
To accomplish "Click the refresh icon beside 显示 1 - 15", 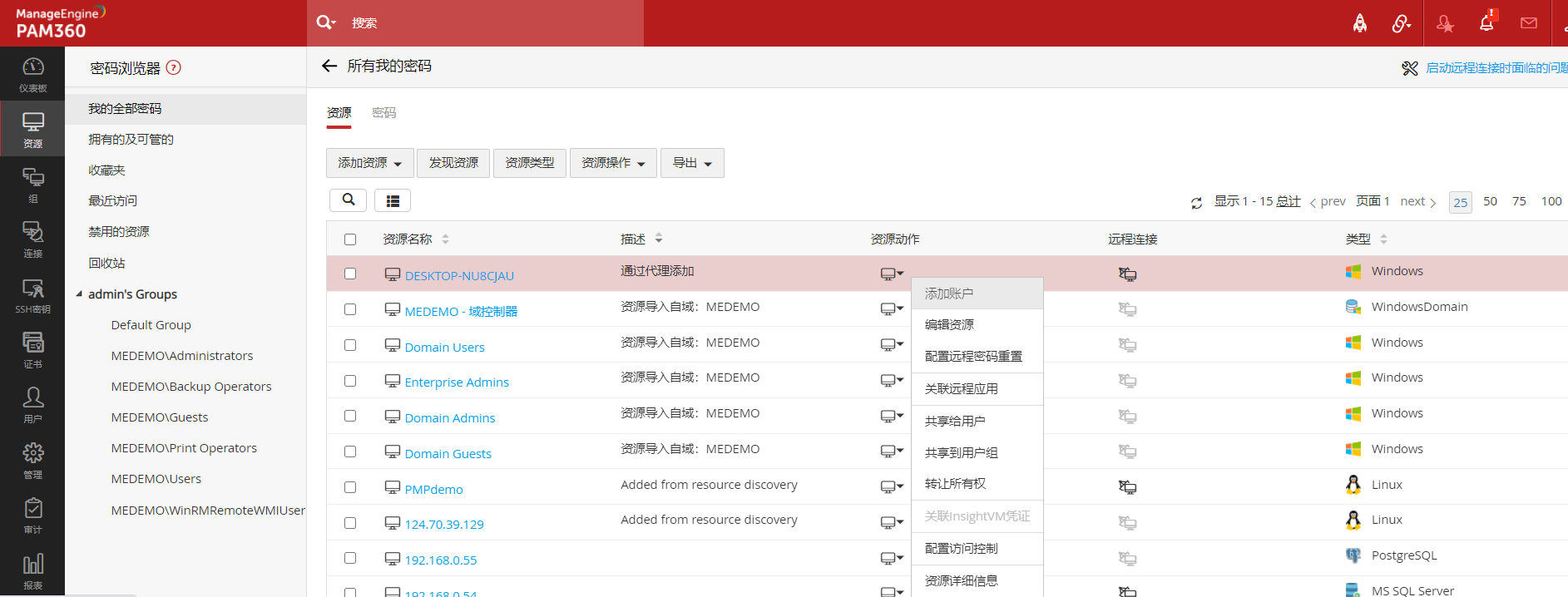I will pyautogui.click(x=1196, y=203).
